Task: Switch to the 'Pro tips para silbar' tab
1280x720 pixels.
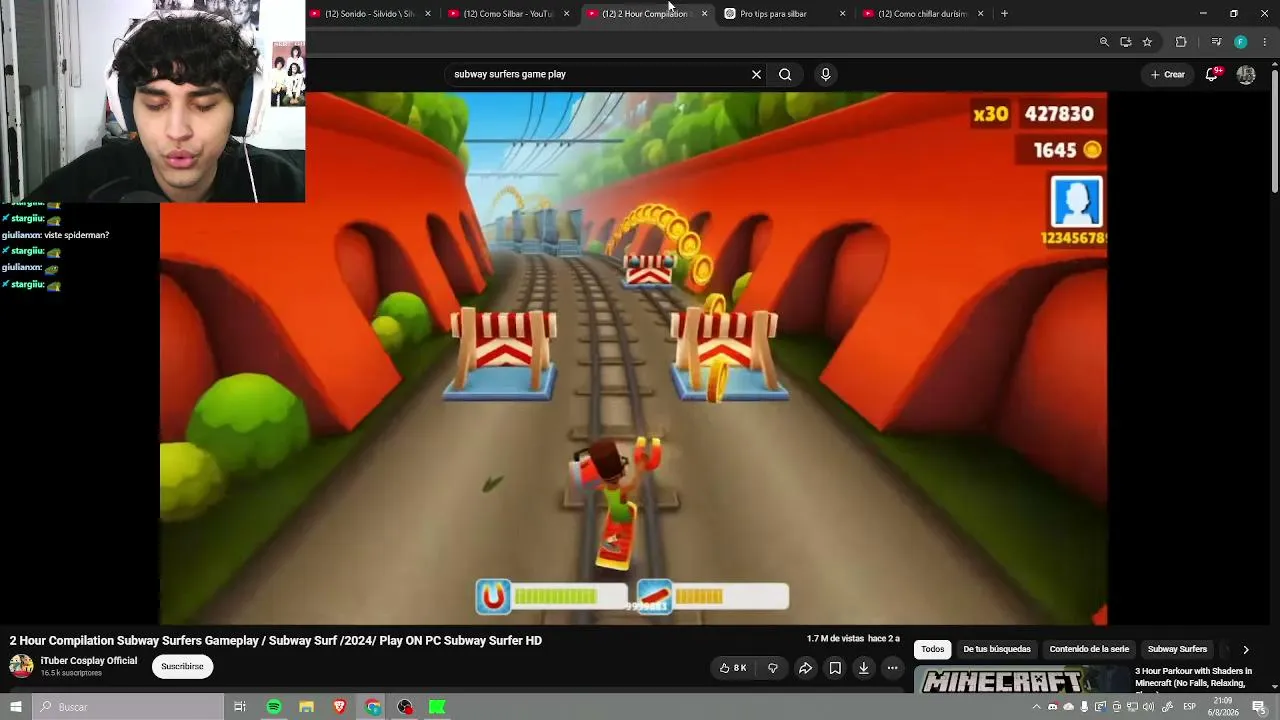Action: pyautogui.click(x=785, y=14)
